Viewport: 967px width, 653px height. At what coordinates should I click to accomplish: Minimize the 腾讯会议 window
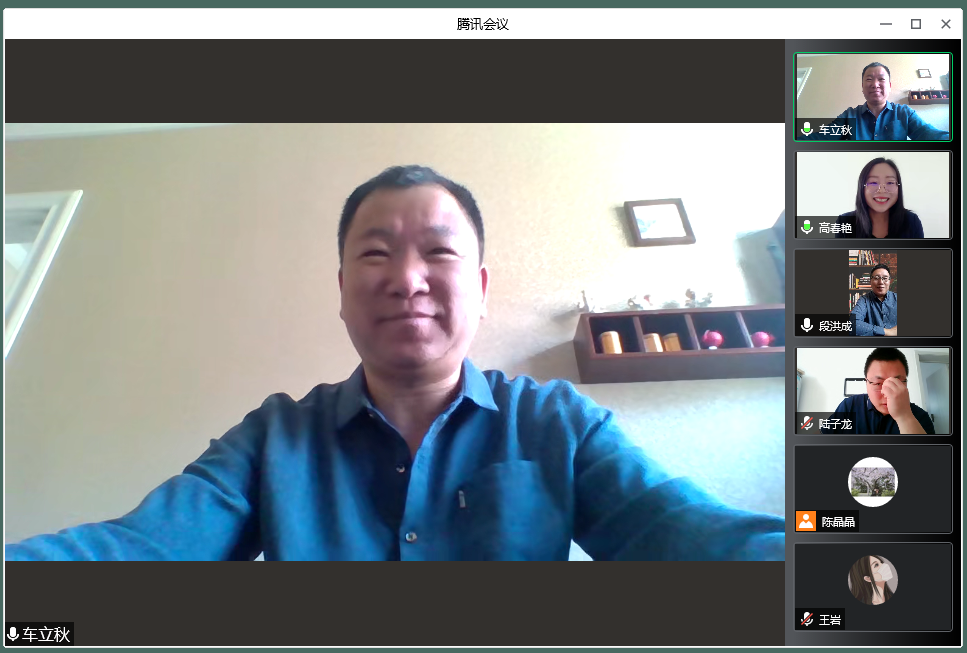[885, 24]
